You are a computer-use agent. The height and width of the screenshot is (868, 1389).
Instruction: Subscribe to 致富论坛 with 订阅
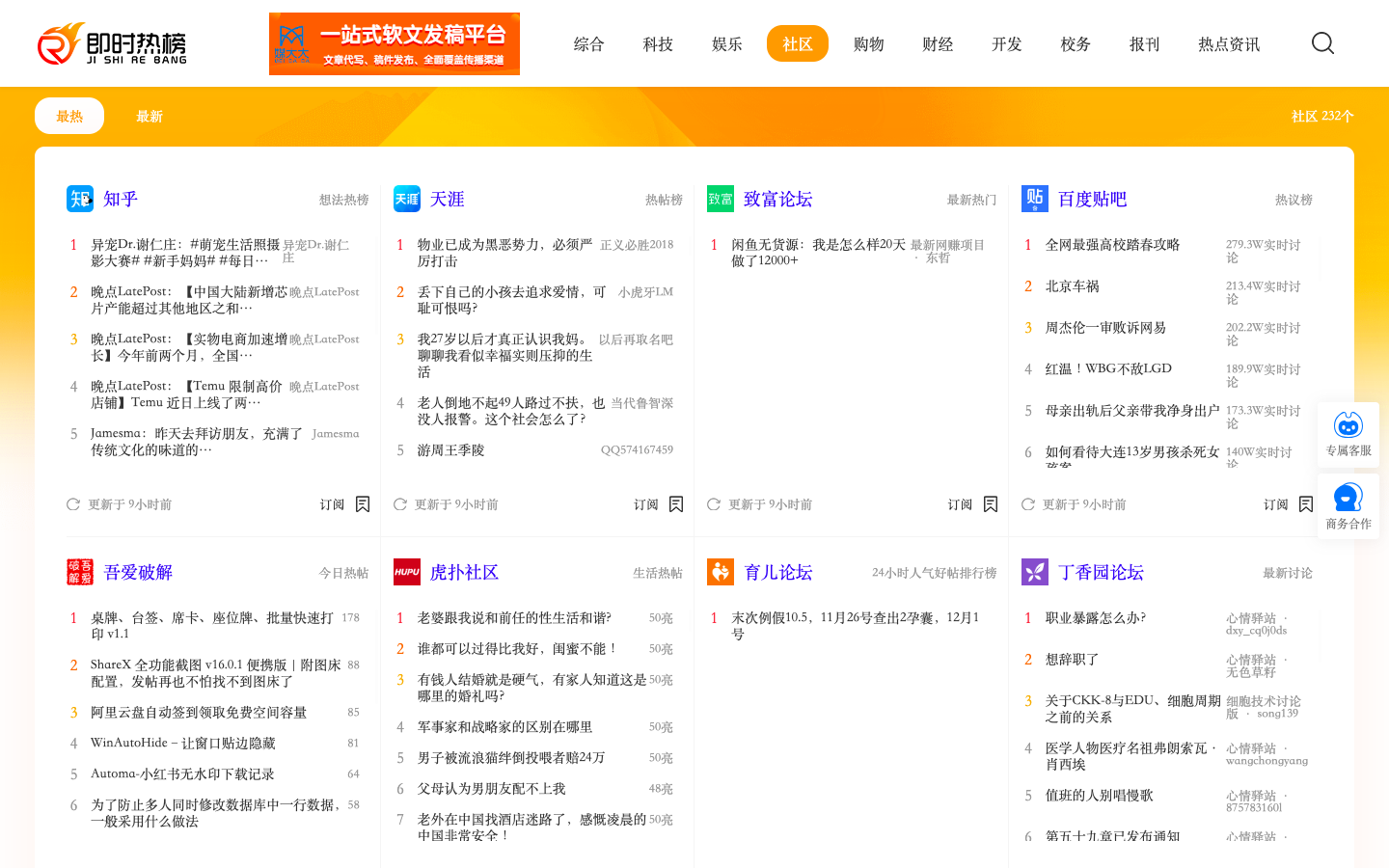[960, 504]
